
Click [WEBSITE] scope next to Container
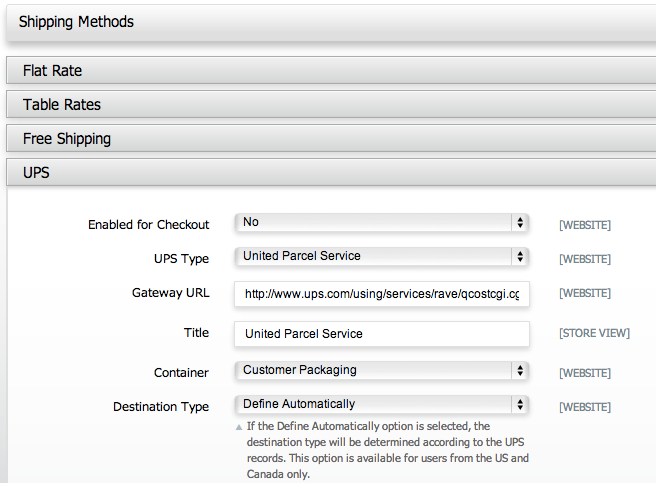[x=585, y=373]
